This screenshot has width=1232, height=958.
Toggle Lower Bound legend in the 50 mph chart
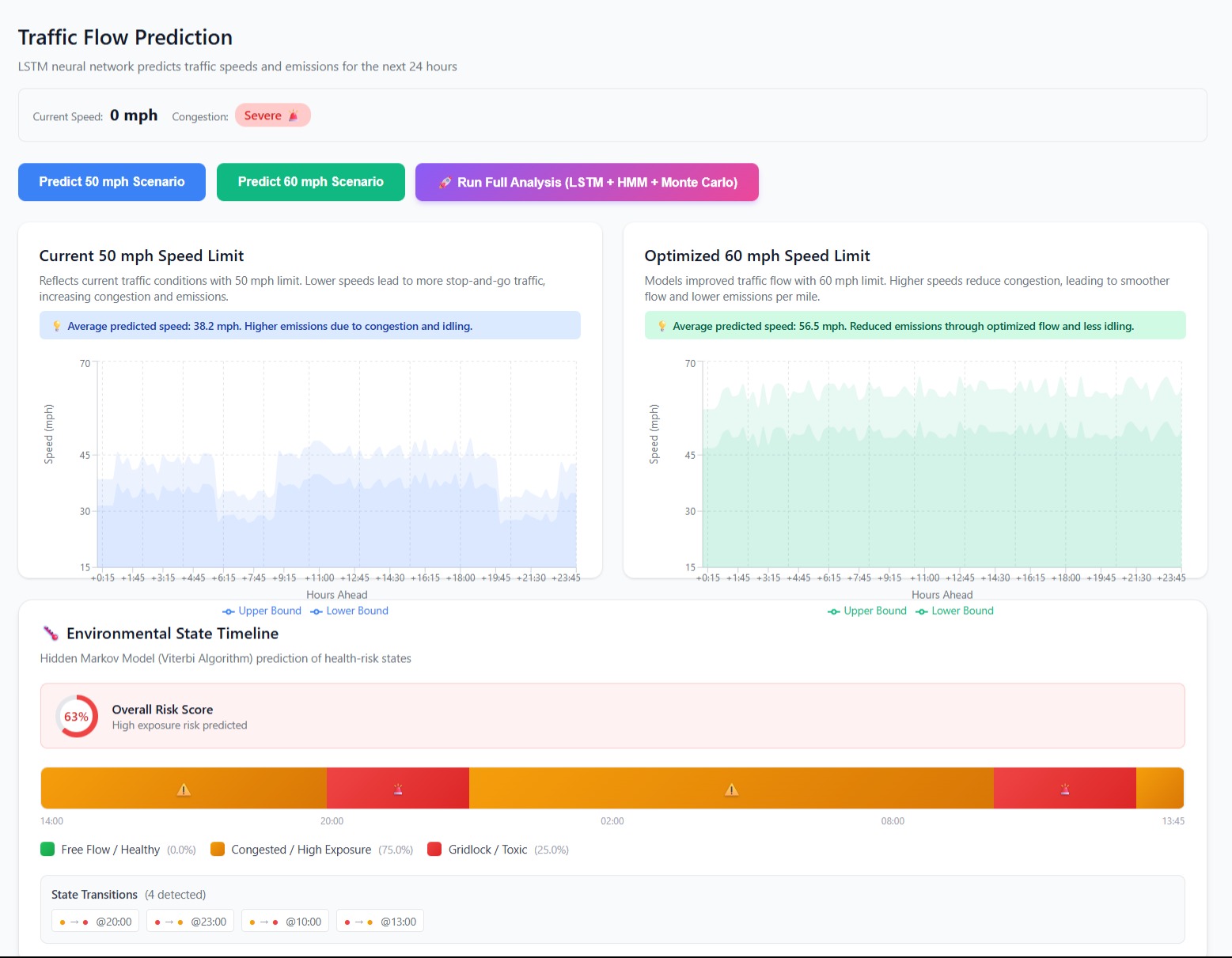click(350, 611)
